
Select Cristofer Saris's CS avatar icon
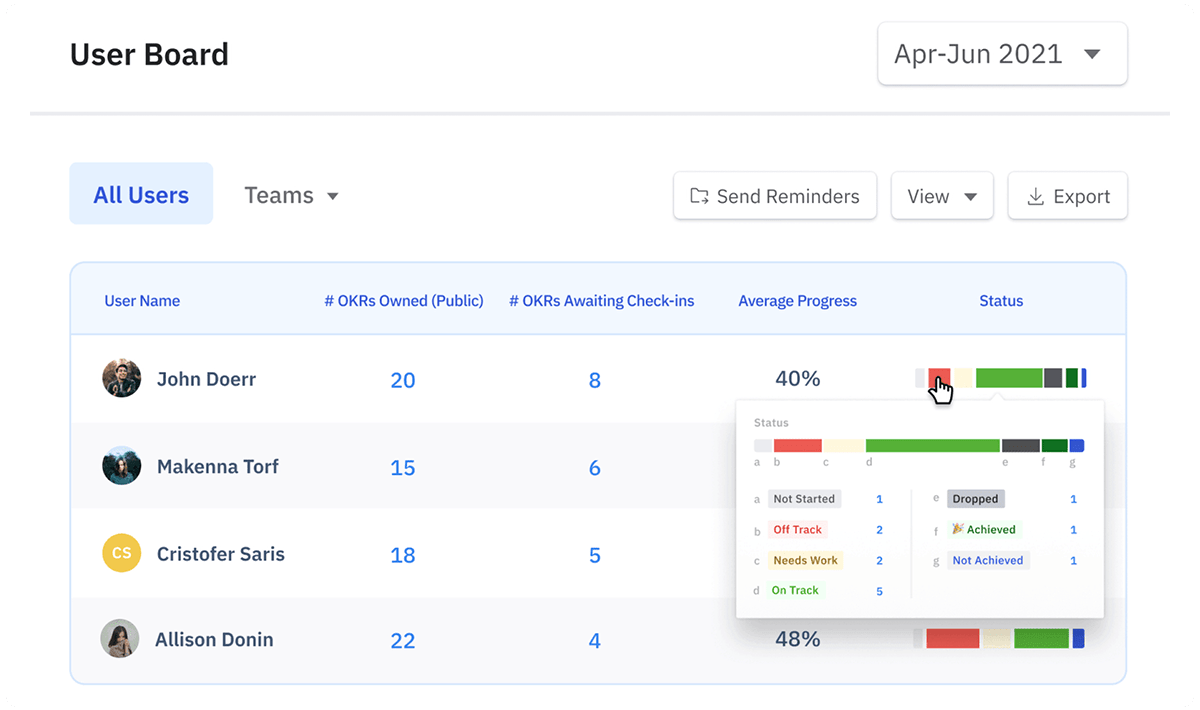click(x=121, y=553)
